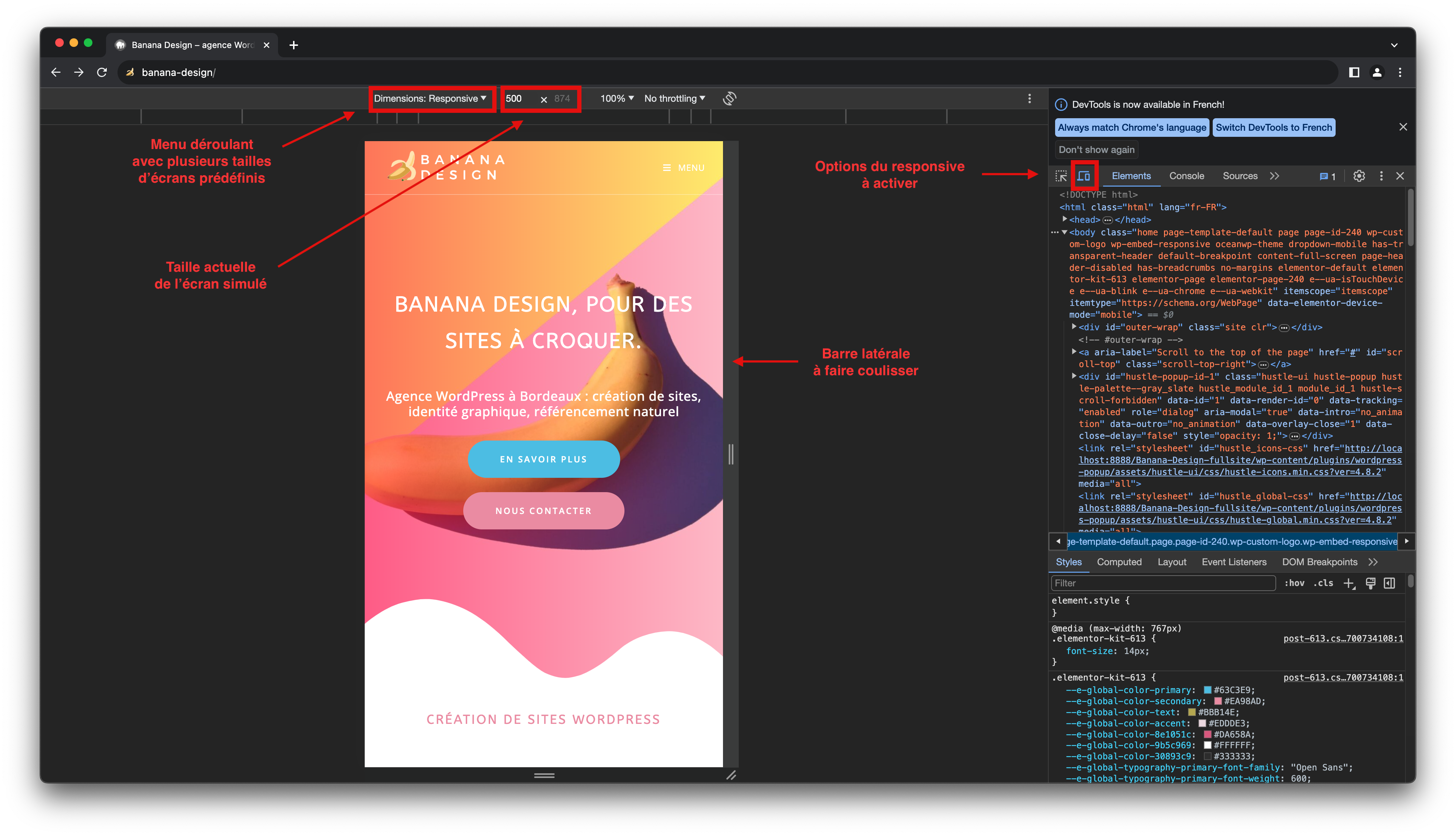
Task: Toggle the .cls class editor
Action: pyautogui.click(x=1324, y=583)
